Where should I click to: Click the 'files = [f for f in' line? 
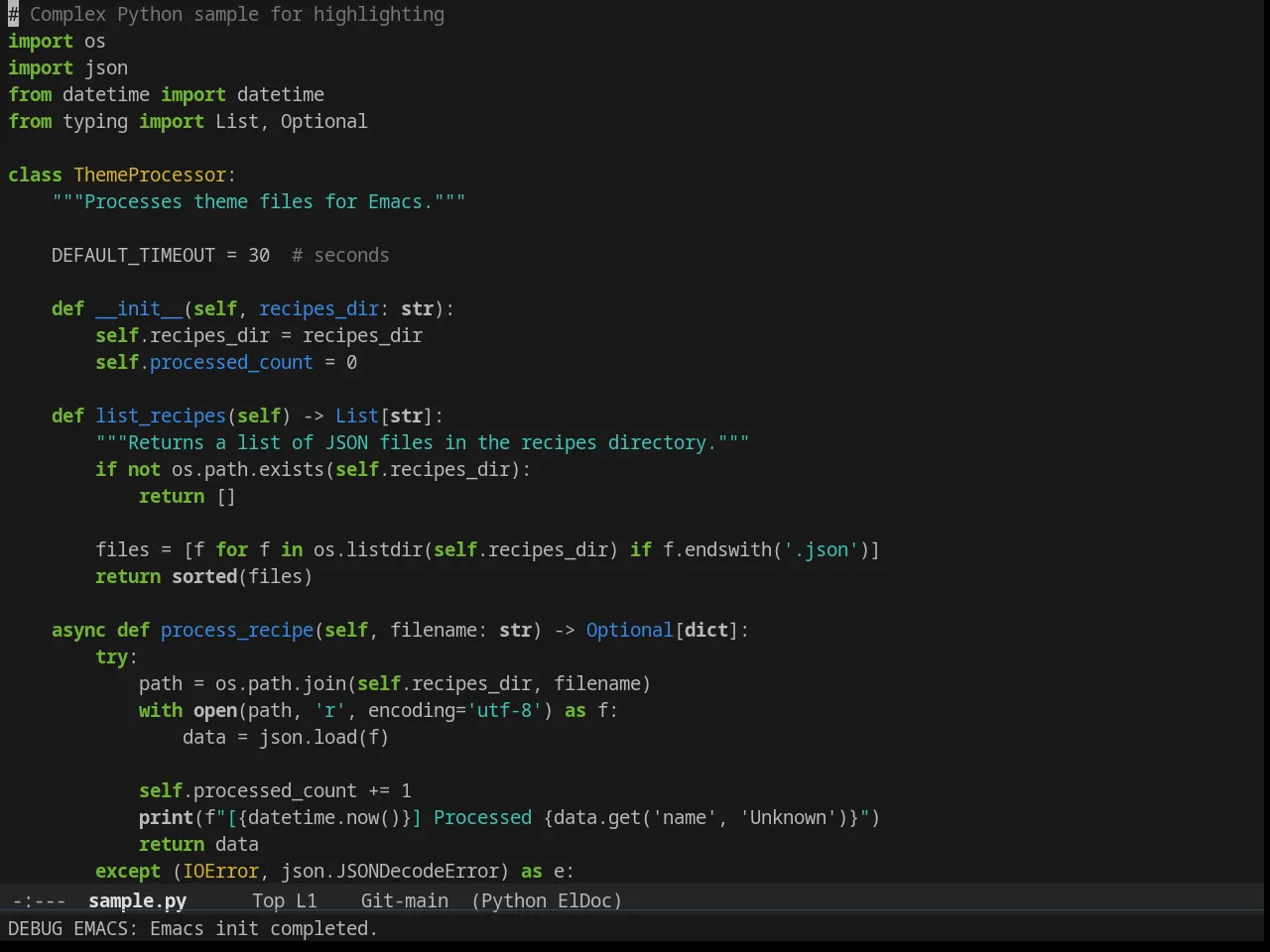point(487,549)
